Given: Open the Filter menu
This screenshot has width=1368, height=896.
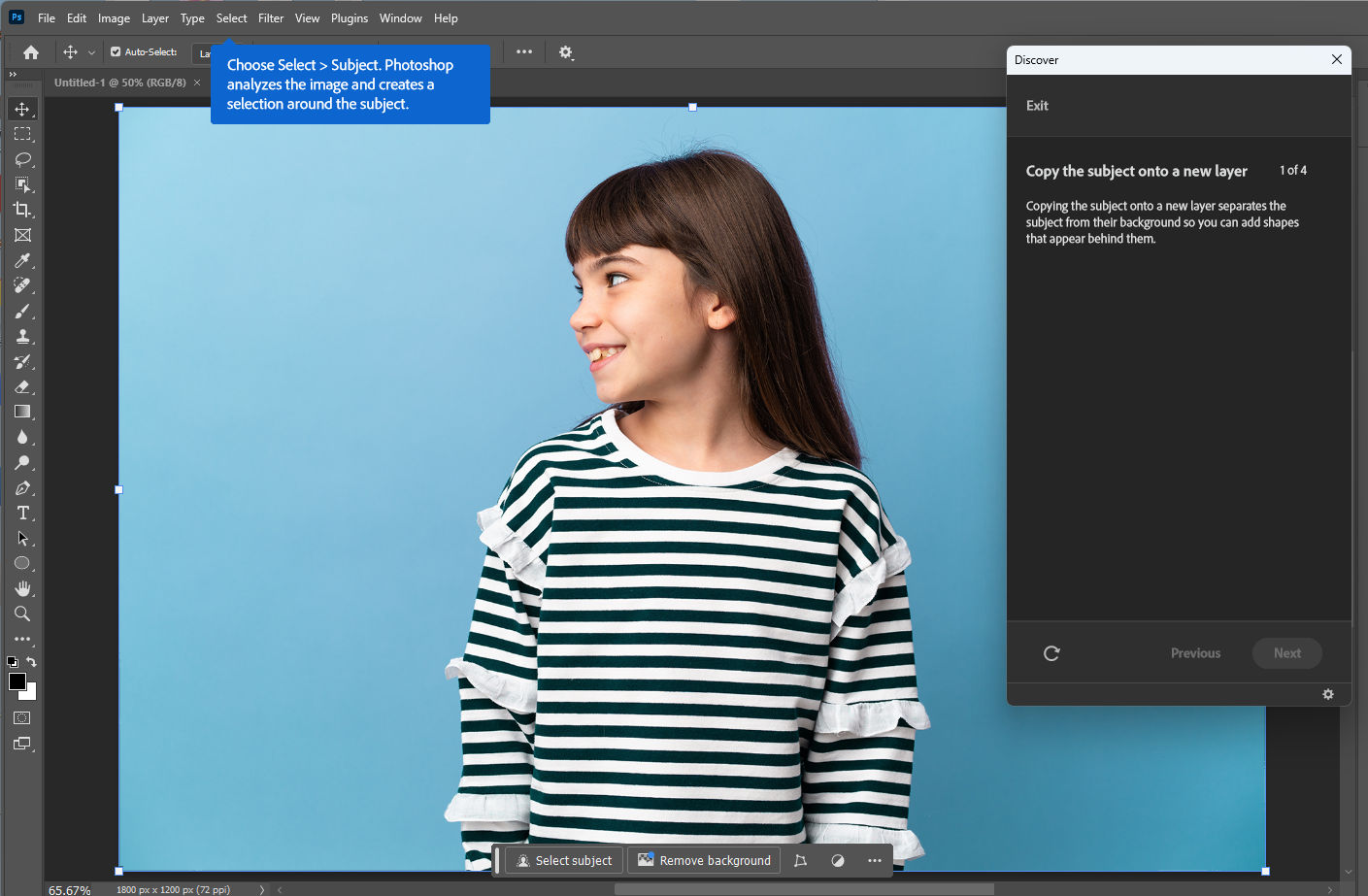Looking at the screenshot, I should 271,18.
